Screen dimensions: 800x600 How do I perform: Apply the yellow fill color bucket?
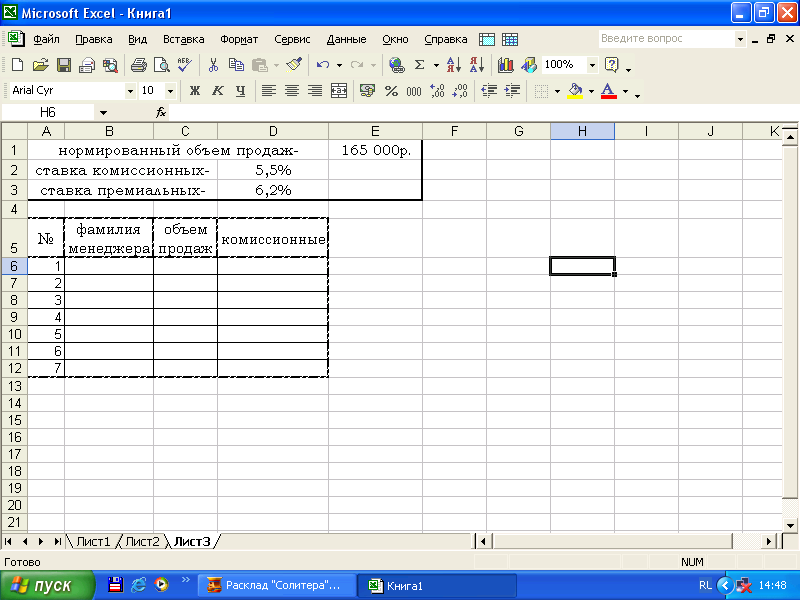point(575,91)
